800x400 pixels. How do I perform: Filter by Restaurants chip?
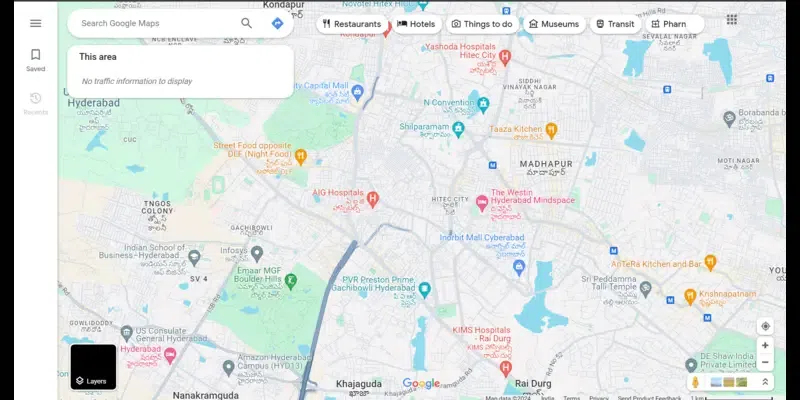pyautogui.click(x=352, y=24)
